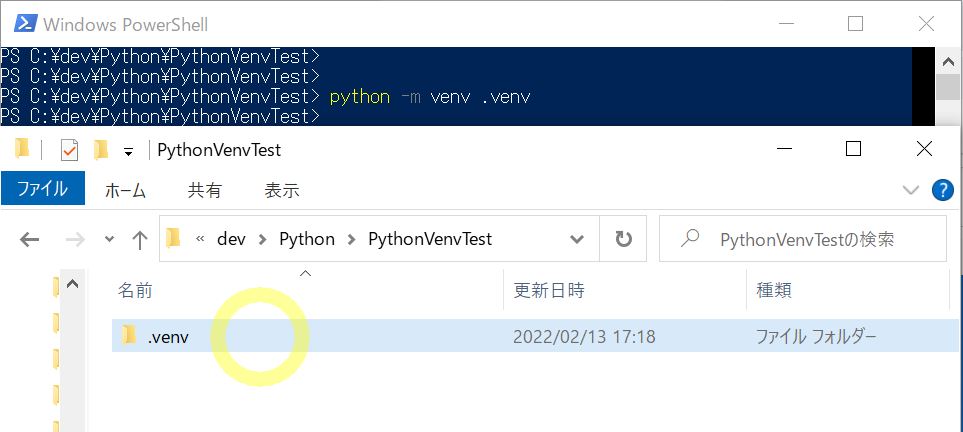963x432 pixels.
Task: Expand the recent locations dropdown arrow
Action: 109,239
